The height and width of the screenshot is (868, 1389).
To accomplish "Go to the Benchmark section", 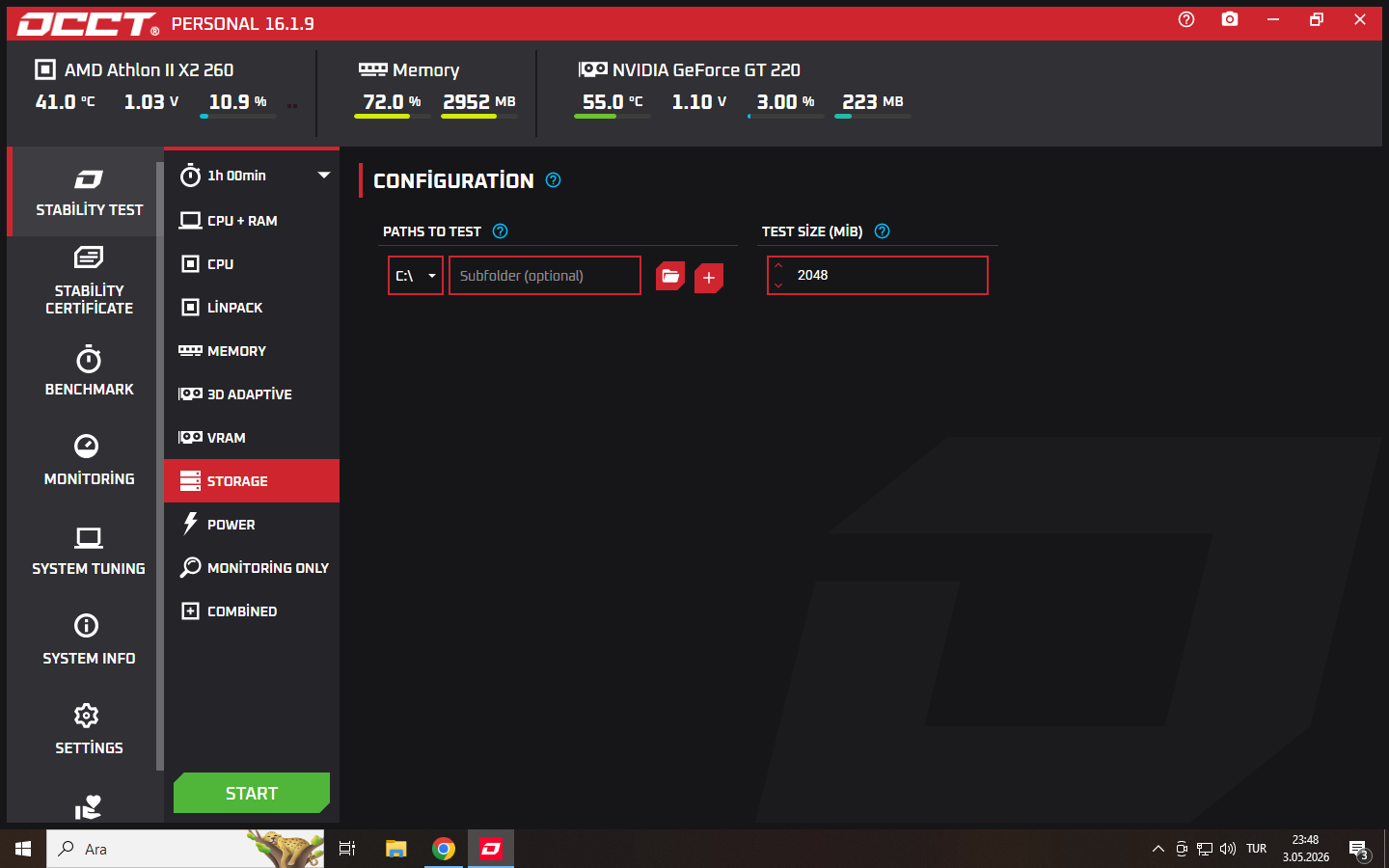I will coord(89,371).
